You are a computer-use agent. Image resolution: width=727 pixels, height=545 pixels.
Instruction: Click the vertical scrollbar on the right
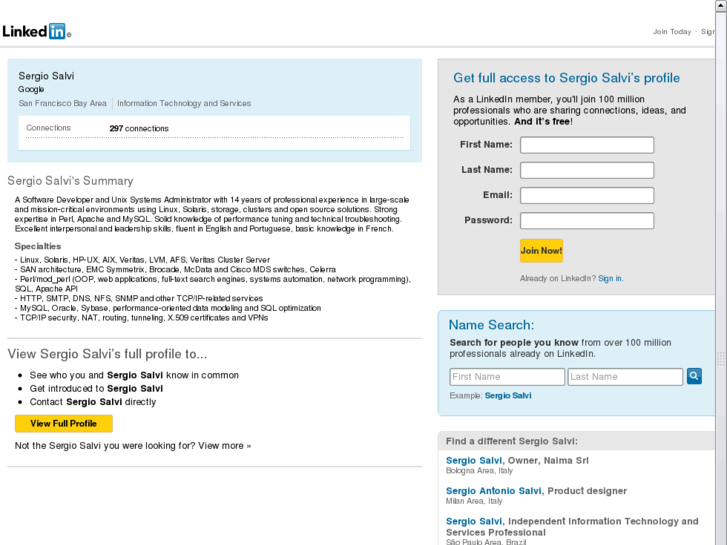721,274
